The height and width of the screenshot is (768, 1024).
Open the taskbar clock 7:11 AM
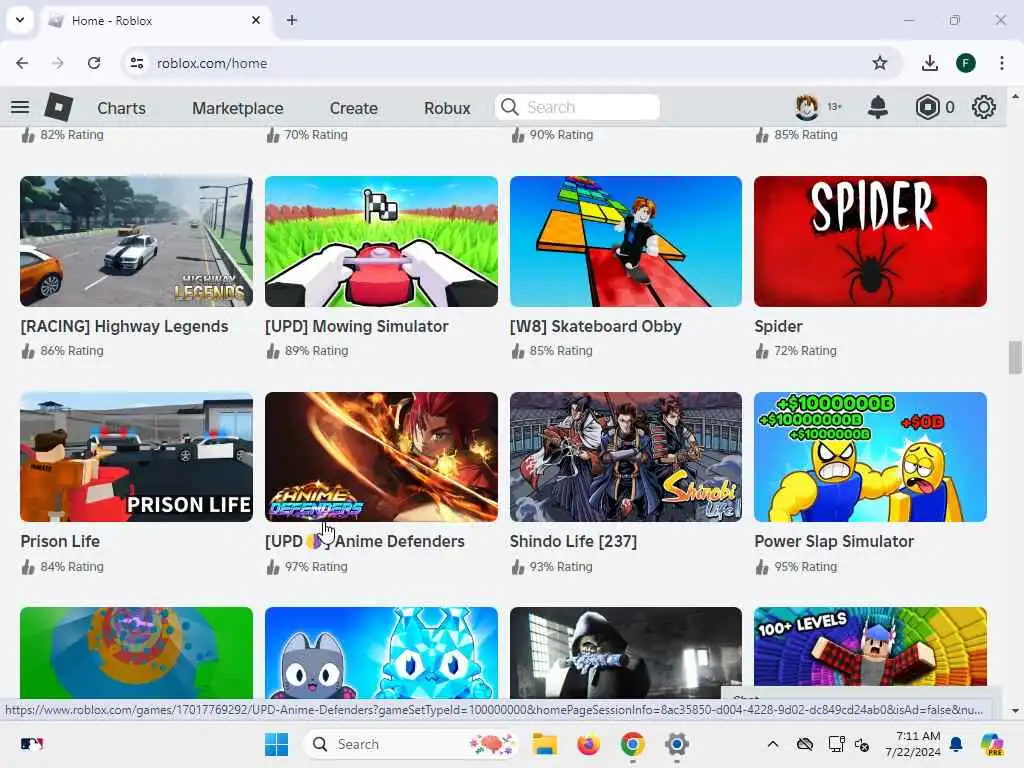(913, 744)
